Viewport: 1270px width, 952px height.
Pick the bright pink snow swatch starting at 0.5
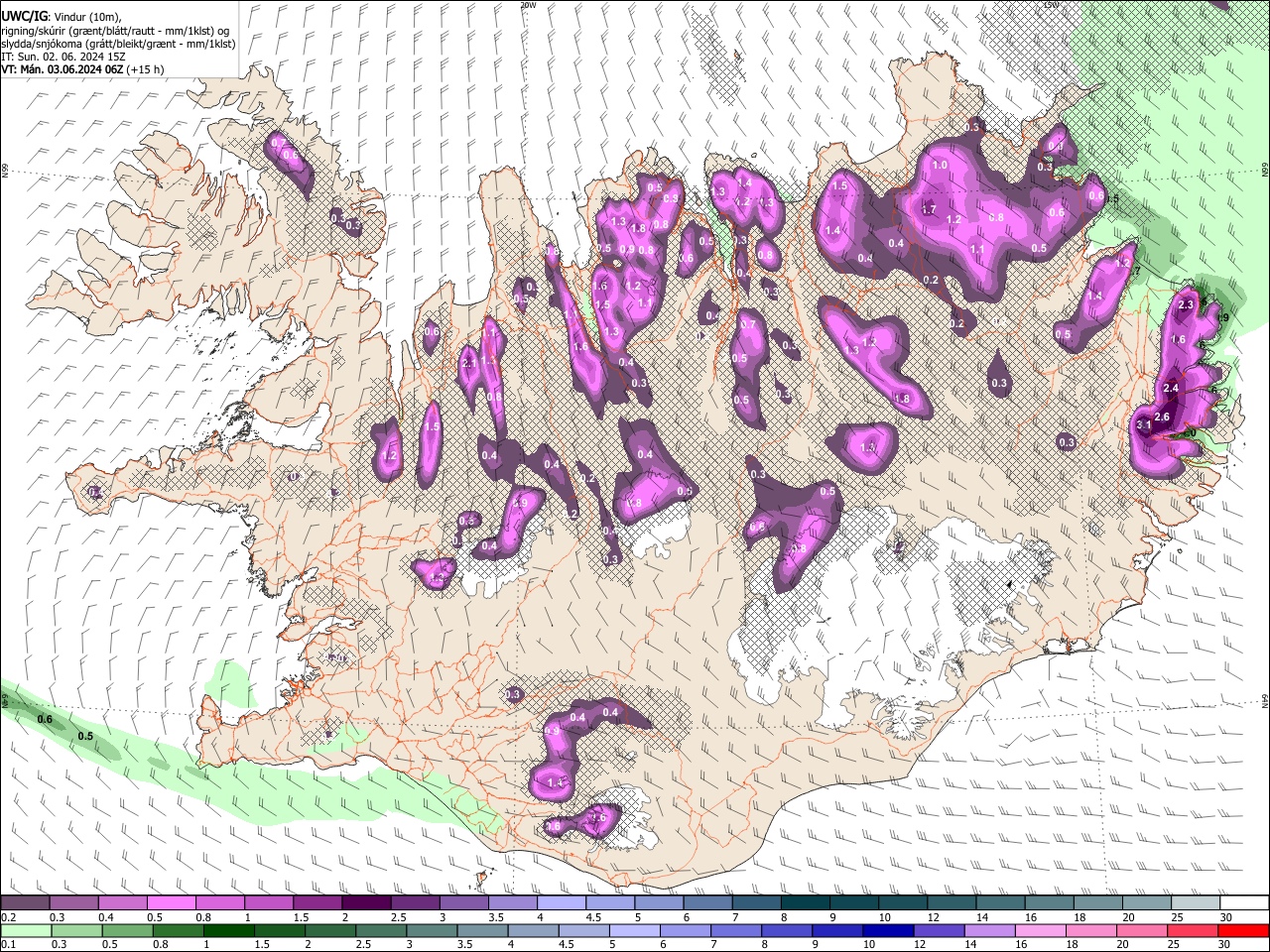pyautogui.click(x=171, y=901)
